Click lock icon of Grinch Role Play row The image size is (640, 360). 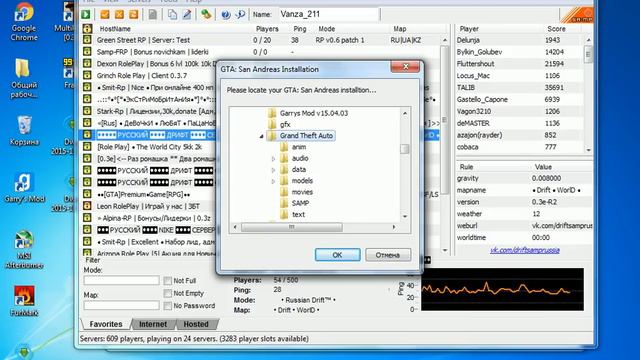[87, 76]
